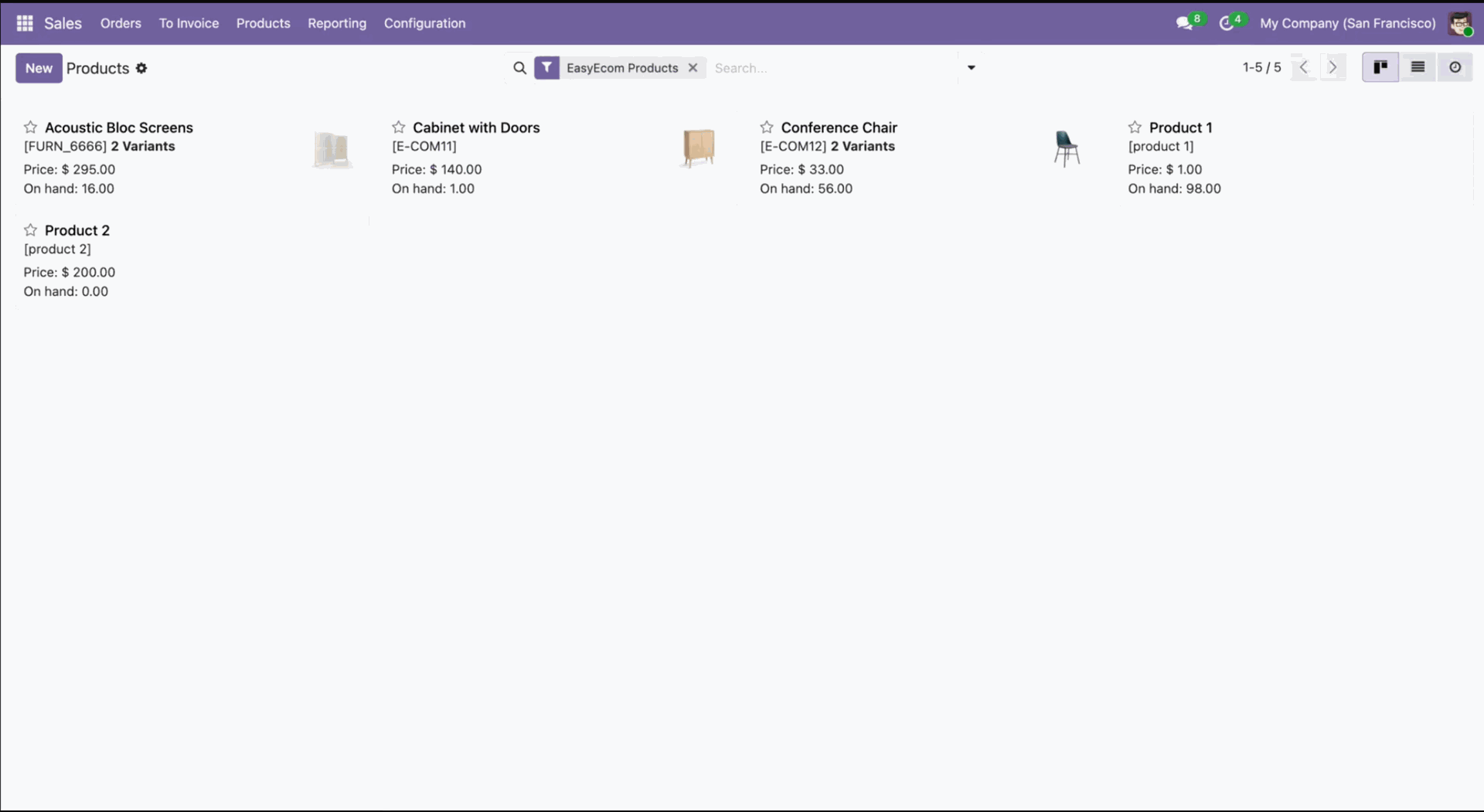Focus the Search... input field

tap(835, 68)
